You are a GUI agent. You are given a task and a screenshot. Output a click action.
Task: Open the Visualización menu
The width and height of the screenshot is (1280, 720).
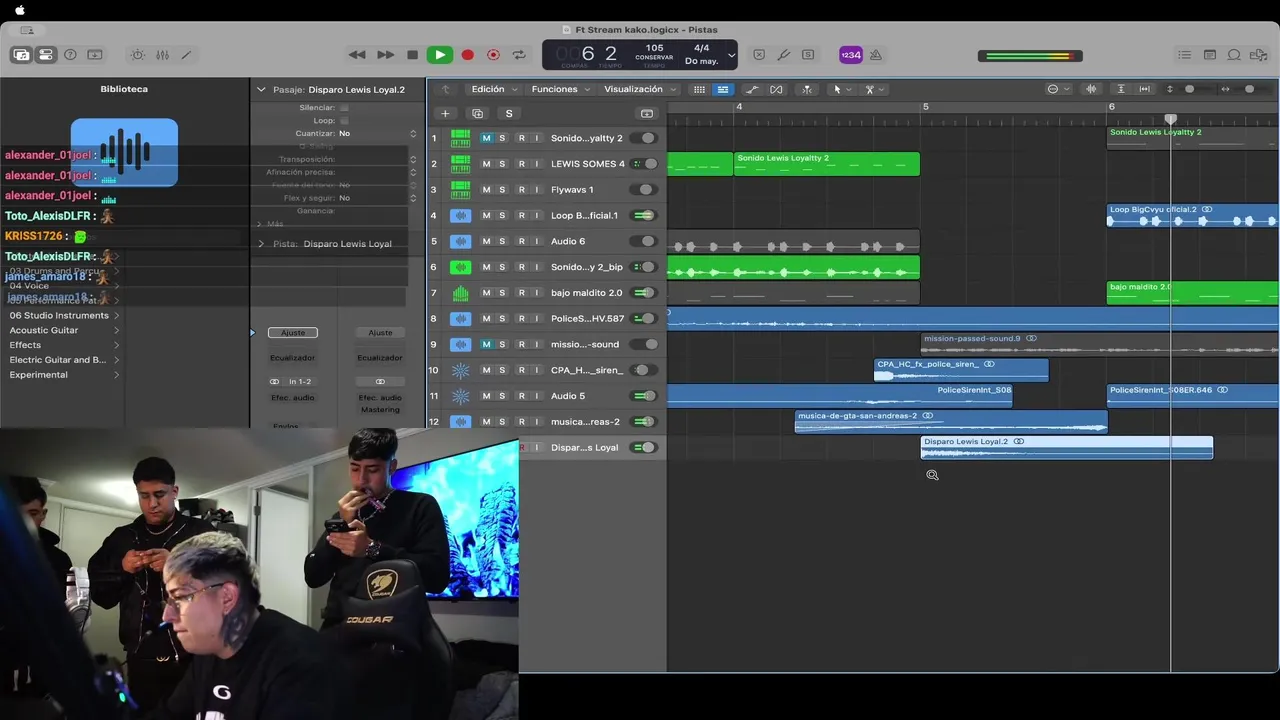(x=639, y=89)
